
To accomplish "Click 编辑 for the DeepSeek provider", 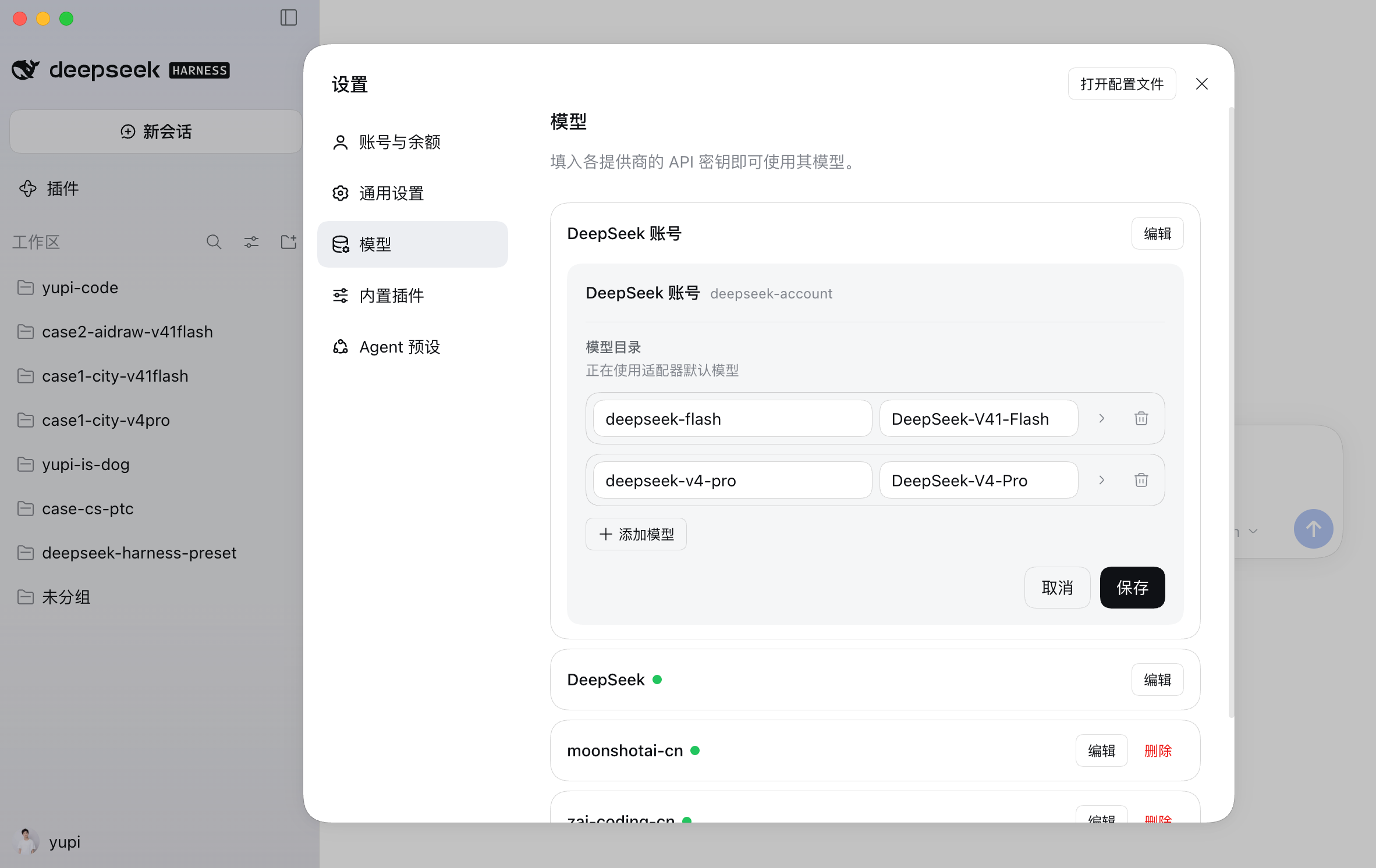I will coord(1157,680).
